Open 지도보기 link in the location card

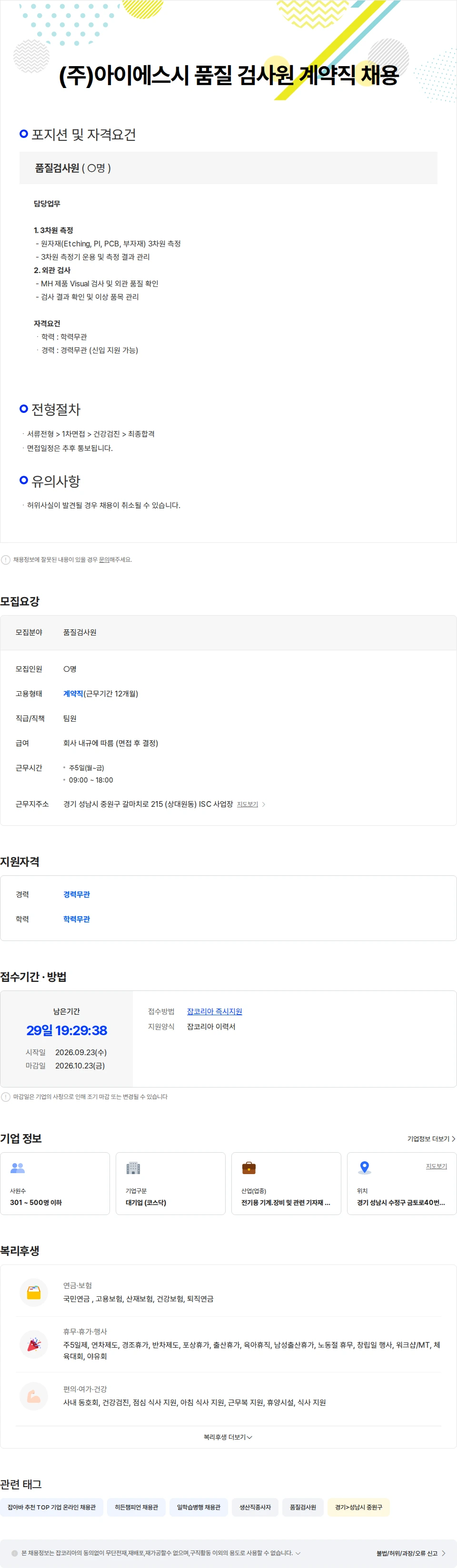pos(436,1166)
